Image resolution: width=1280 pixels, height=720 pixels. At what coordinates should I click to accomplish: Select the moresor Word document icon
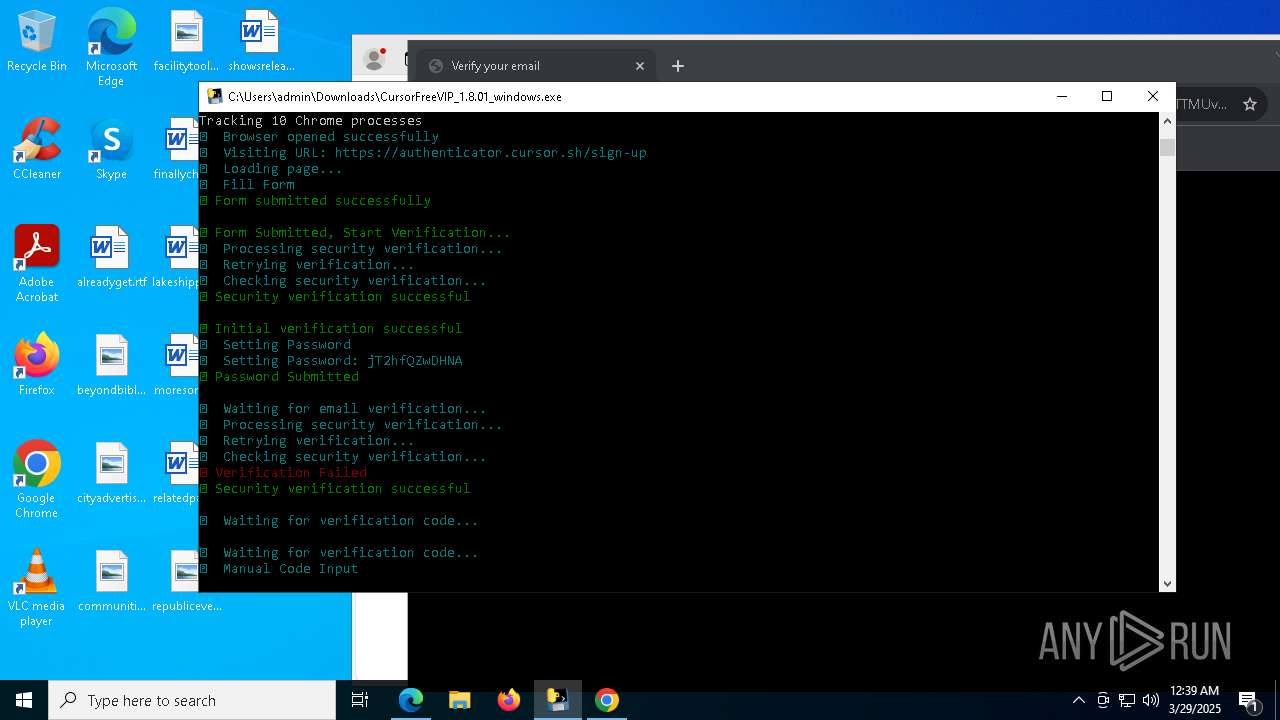176,366
